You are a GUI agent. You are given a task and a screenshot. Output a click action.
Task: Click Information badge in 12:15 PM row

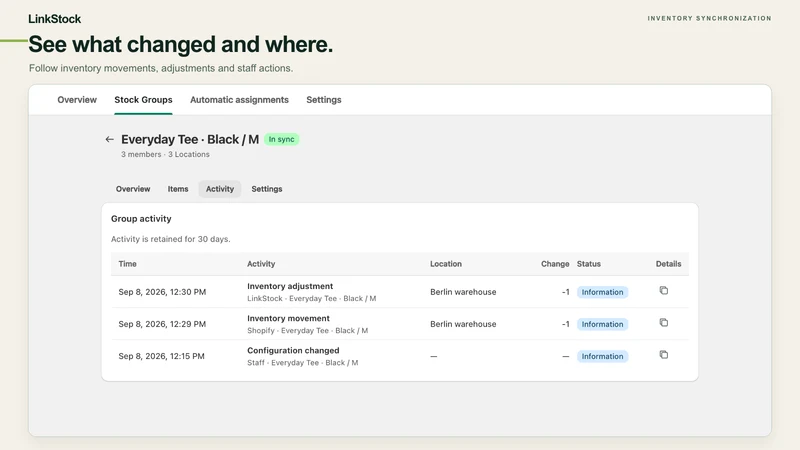pyautogui.click(x=603, y=357)
